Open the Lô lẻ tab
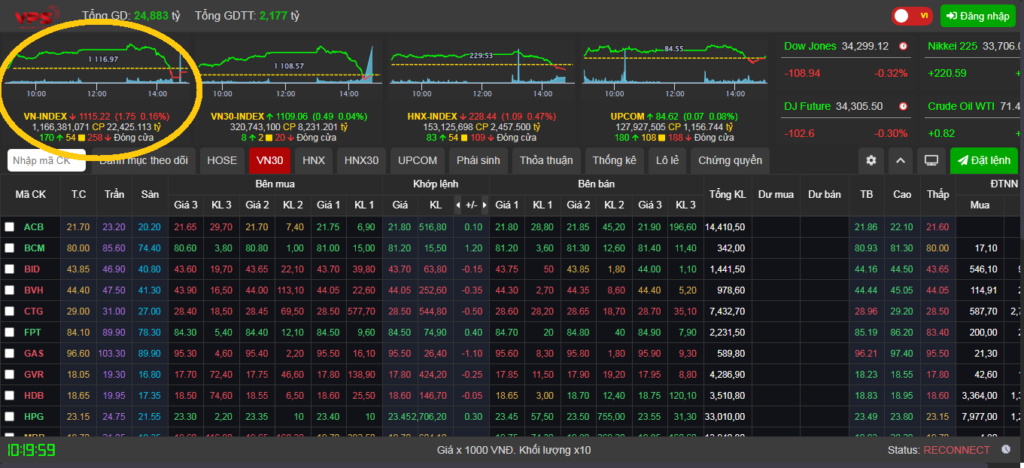 666,160
